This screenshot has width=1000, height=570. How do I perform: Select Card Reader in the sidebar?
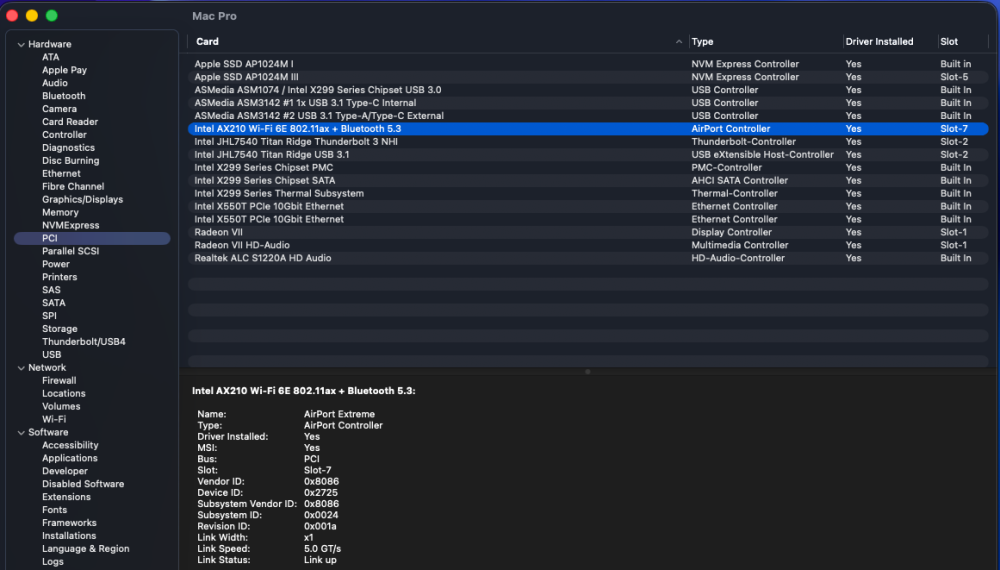(x=70, y=122)
